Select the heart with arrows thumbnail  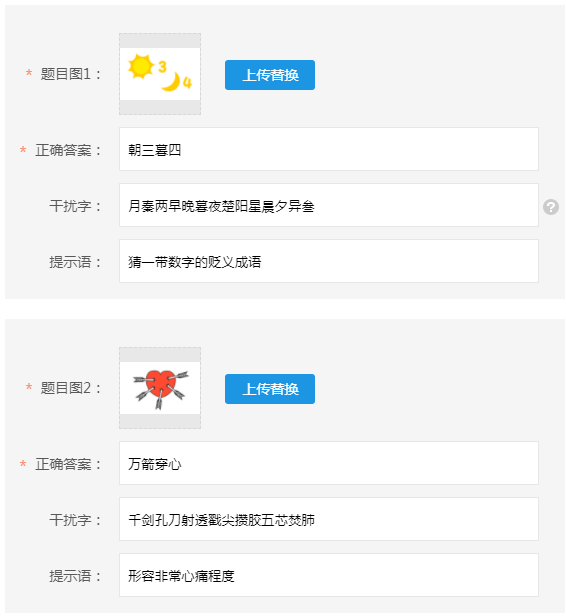(160, 388)
